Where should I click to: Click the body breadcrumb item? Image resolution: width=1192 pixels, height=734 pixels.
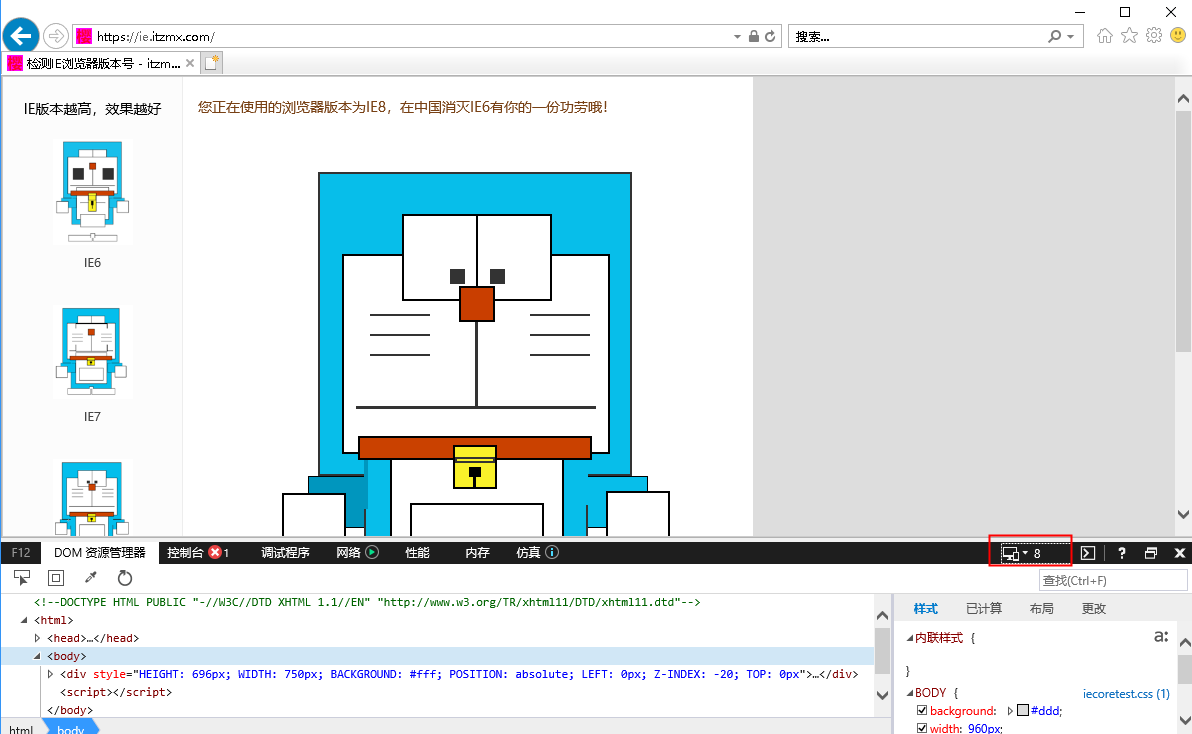point(71,729)
